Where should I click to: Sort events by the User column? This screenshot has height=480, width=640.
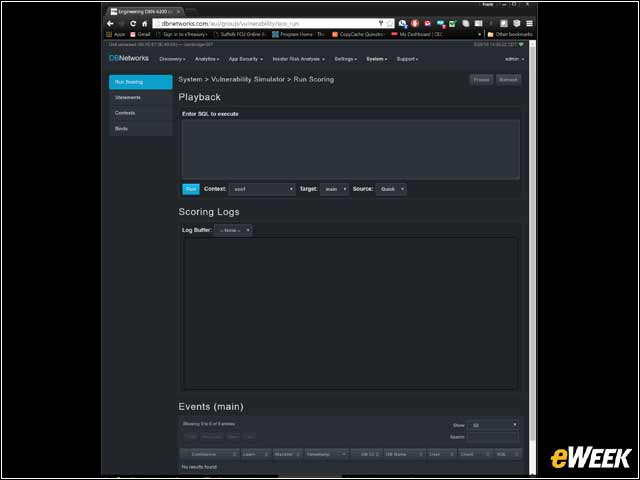tap(442, 454)
